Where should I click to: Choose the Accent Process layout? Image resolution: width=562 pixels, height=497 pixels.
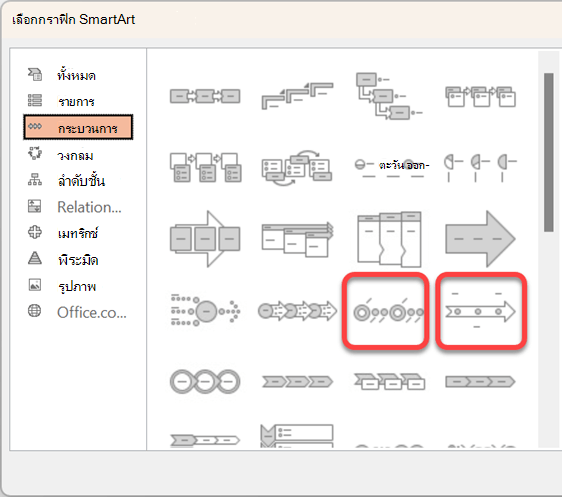(480, 96)
